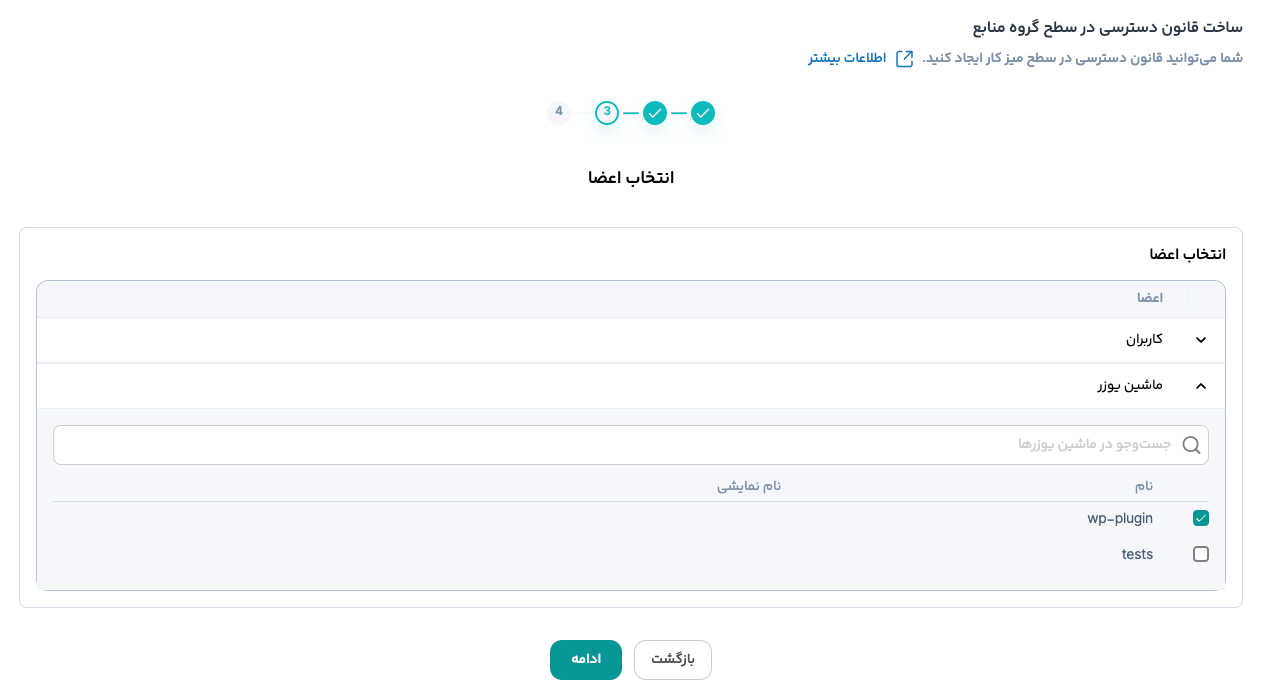Select step 3 circle in the stepper
This screenshot has width=1264, height=699.
coord(607,113)
